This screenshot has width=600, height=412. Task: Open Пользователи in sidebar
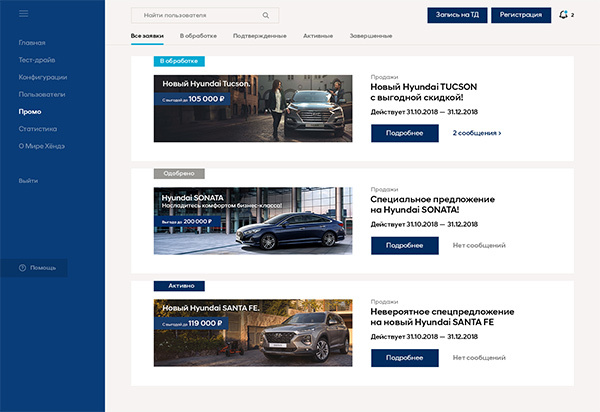42,94
